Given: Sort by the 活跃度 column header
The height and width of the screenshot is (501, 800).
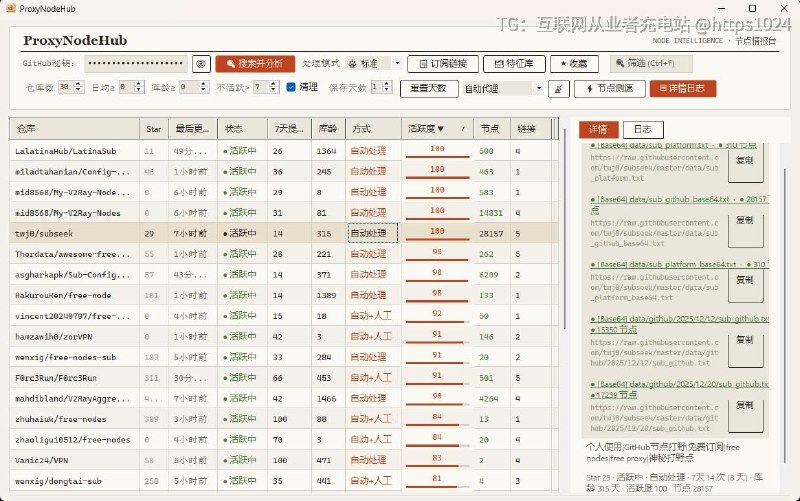Looking at the screenshot, I should click(x=437, y=129).
